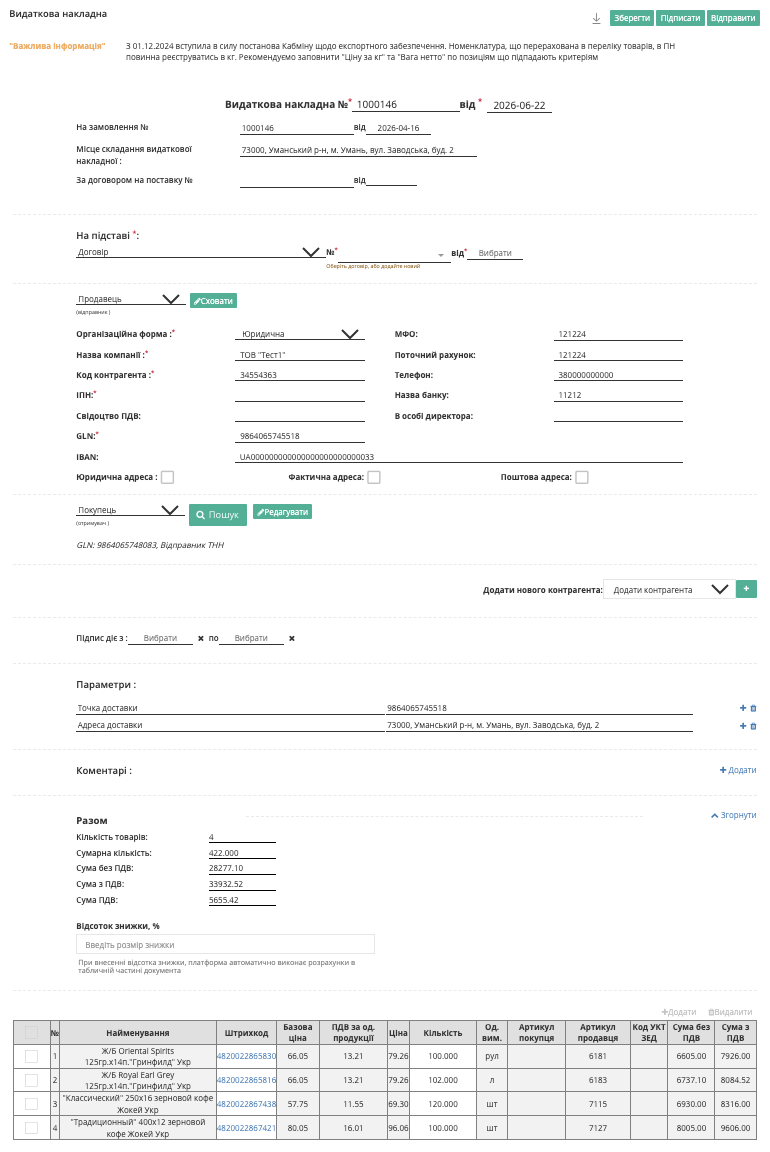Clear the signature end date after по
Screen dimensions: 770x1152
tap(292, 638)
